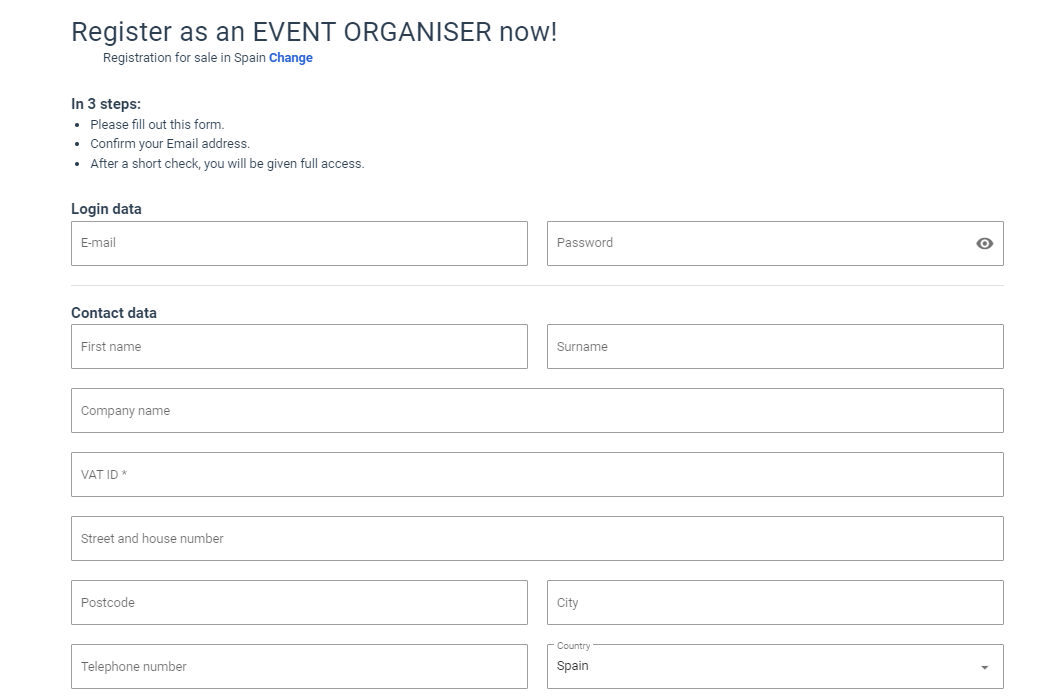The width and height of the screenshot is (1044, 700).
Task: Click the Telephone number field
Action: [299, 667]
